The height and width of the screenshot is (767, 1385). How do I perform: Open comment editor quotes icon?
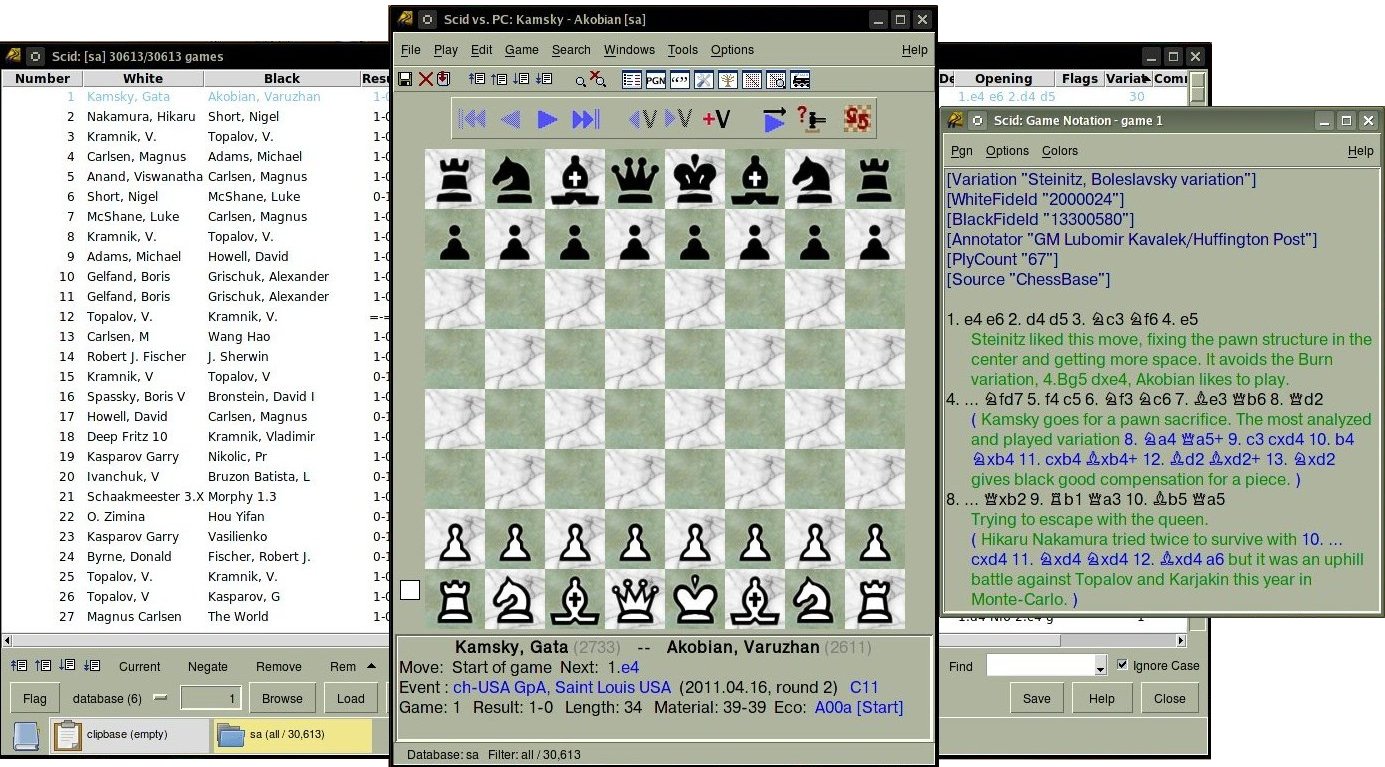680,80
